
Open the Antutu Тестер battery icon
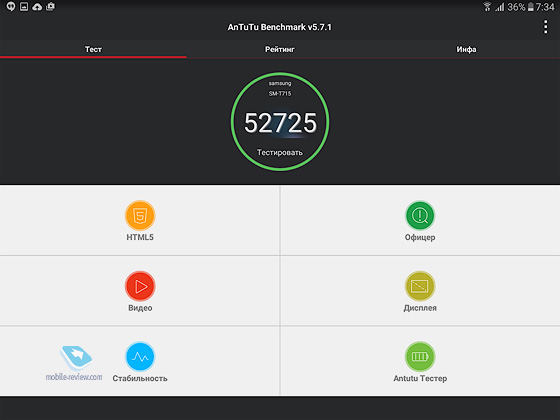pyautogui.click(x=420, y=356)
